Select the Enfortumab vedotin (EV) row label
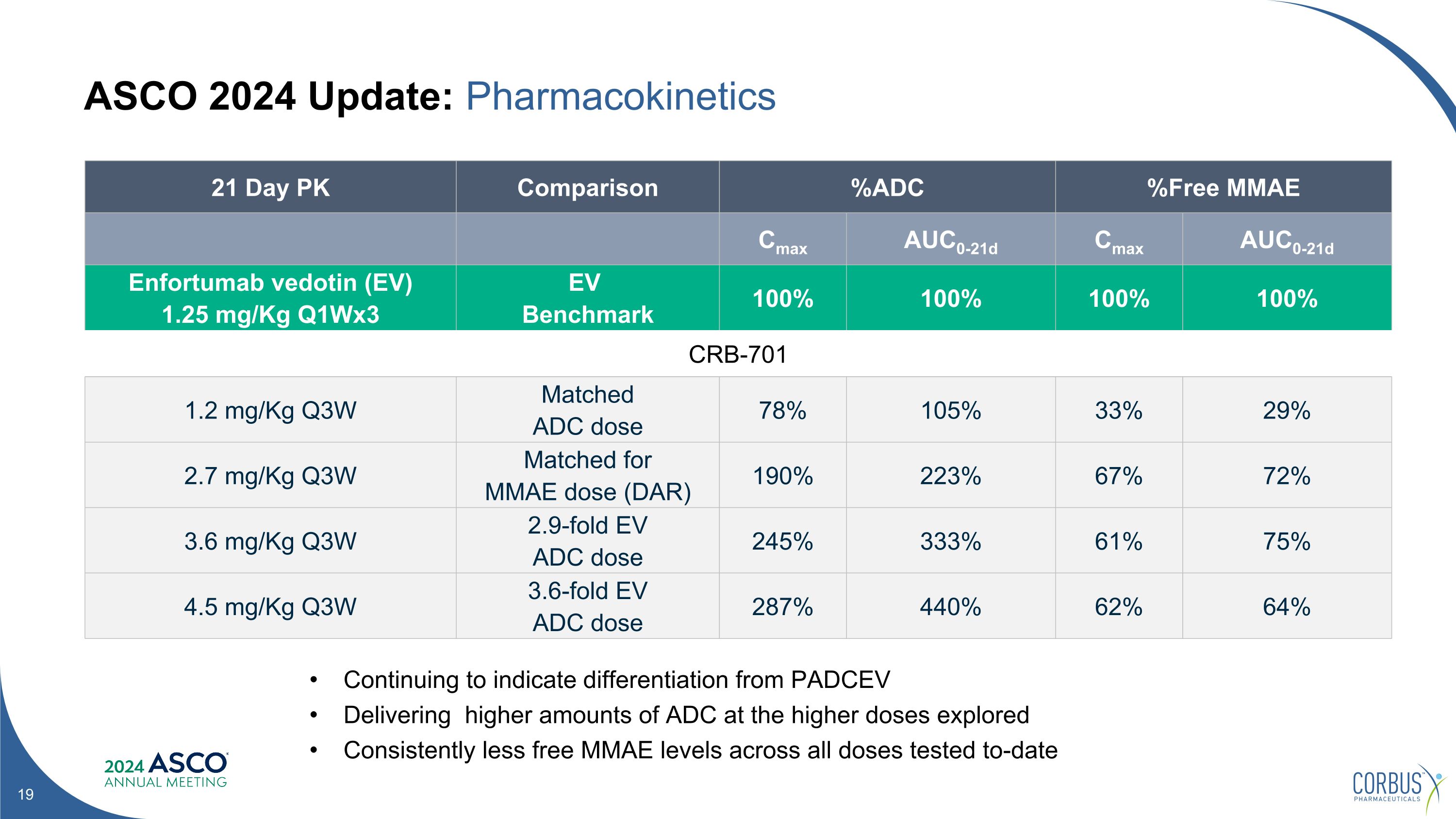Viewport: 1456px width, 819px height. point(270,298)
